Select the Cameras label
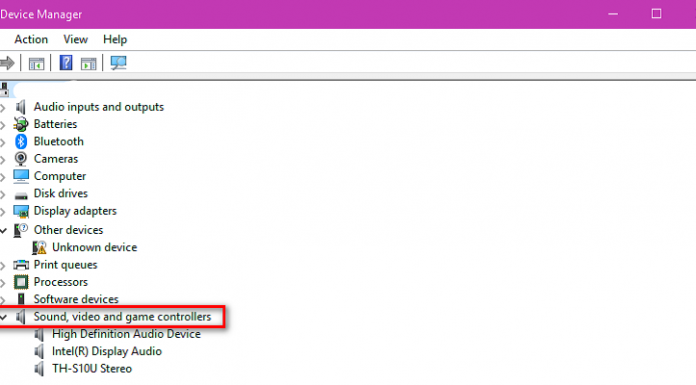696x385 pixels. (56, 159)
